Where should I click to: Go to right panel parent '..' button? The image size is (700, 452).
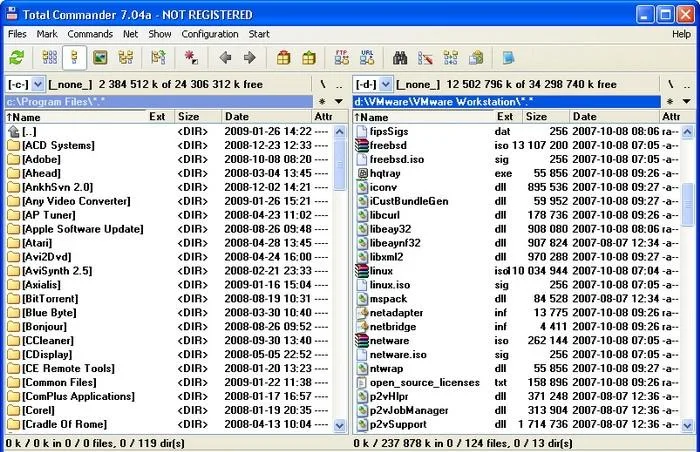(688, 84)
